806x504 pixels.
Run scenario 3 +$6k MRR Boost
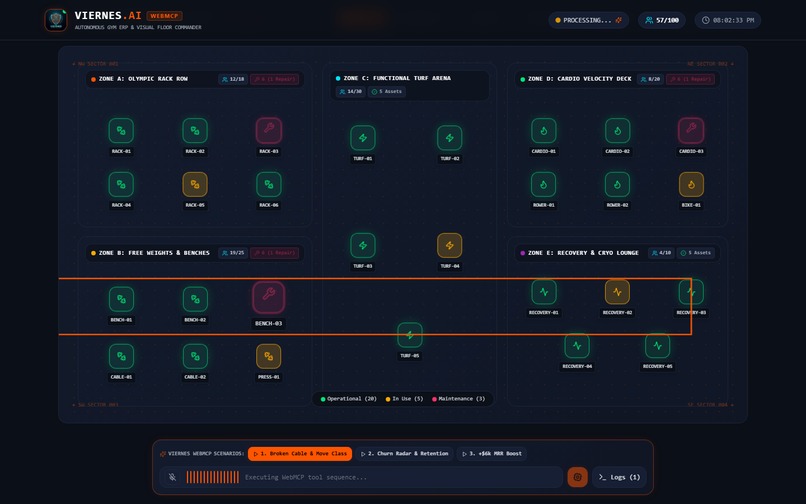pyautogui.click(x=492, y=454)
